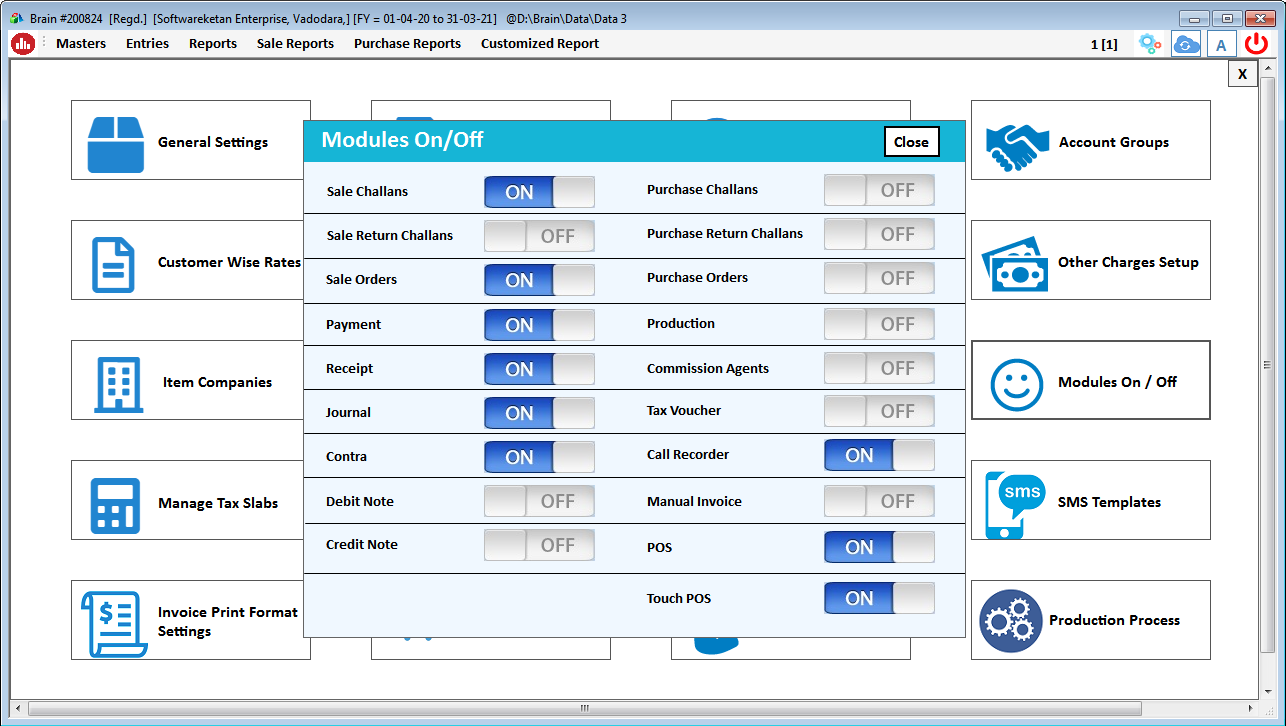Click the red power logout icon
The width and height of the screenshot is (1286, 726).
pyautogui.click(x=1256, y=43)
